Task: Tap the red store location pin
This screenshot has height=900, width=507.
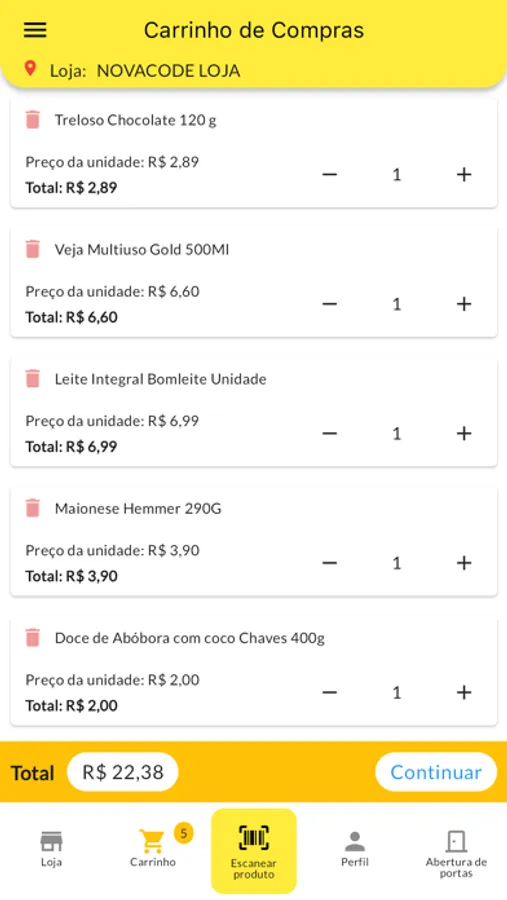Action: click(30, 69)
